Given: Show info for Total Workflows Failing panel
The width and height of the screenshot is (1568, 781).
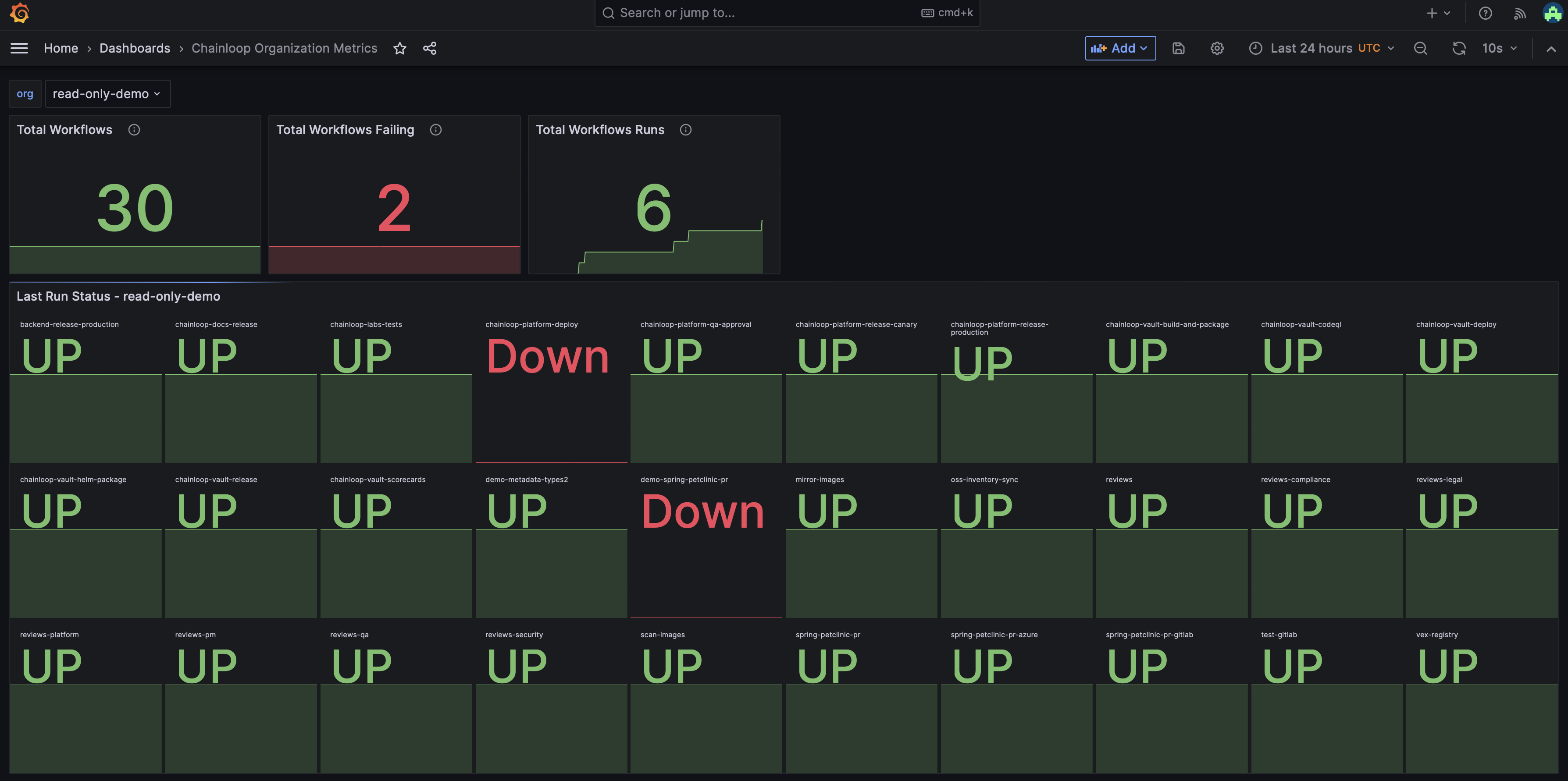Looking at the screenshot, I should (436, 130).
